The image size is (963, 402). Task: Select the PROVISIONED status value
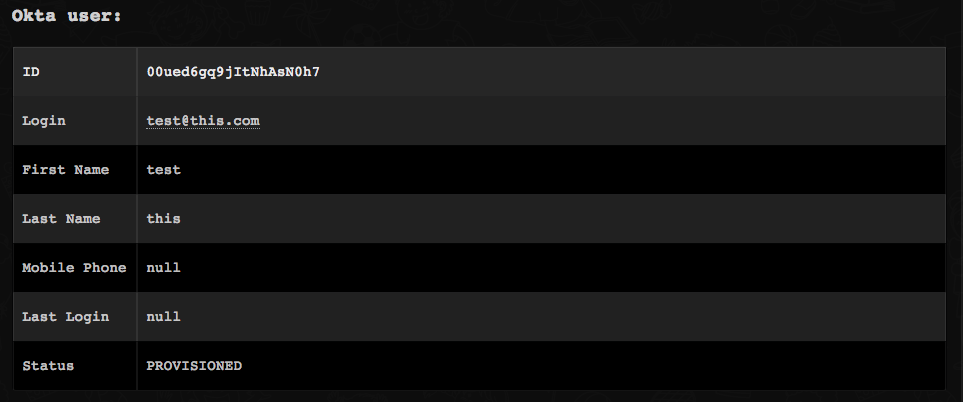pyautogui.click(x=194, y=366)
